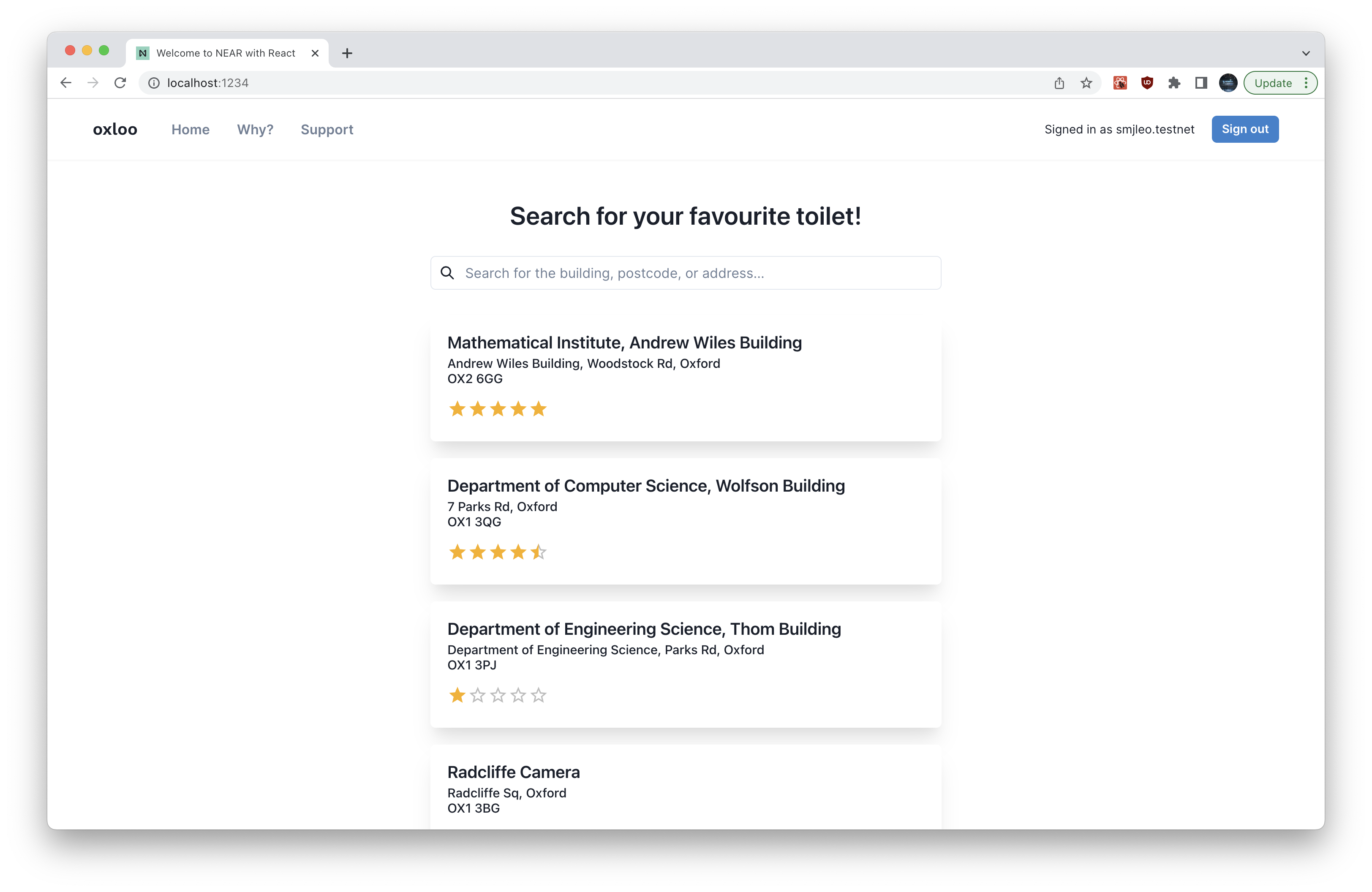Open the Support nav link
Screen dimensions: 1372x892
click(327, 130)
